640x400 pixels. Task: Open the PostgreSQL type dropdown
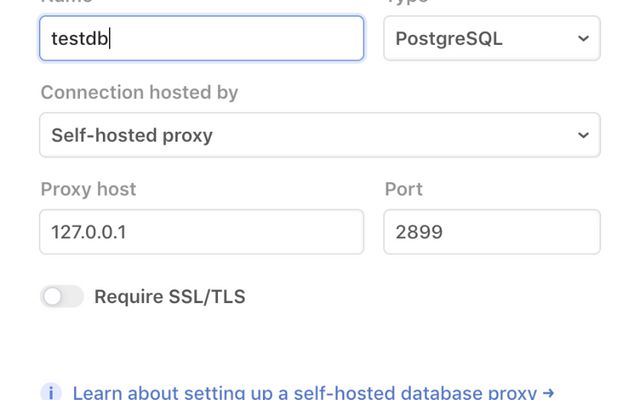pos(491,39)
